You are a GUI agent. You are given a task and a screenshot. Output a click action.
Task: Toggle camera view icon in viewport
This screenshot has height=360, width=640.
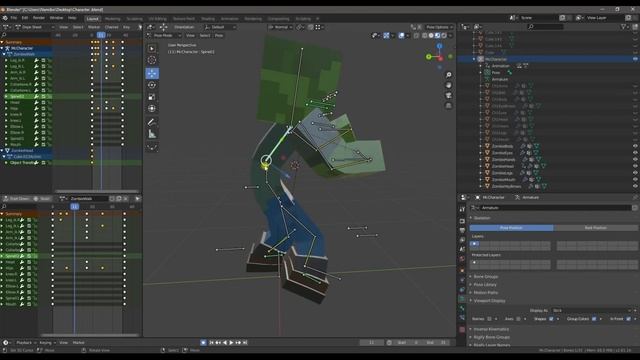coord(448,96)
